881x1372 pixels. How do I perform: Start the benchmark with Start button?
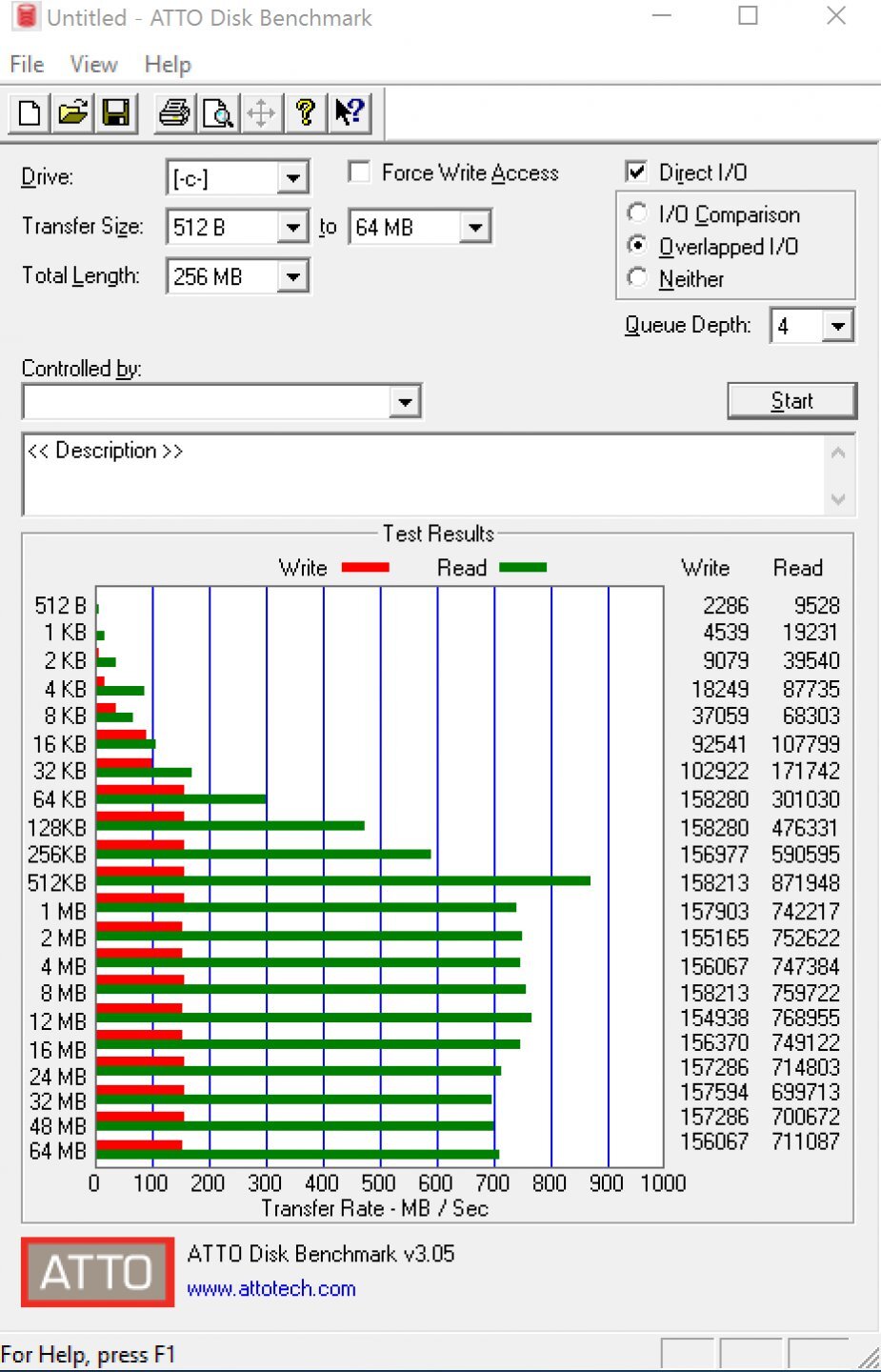791,400
